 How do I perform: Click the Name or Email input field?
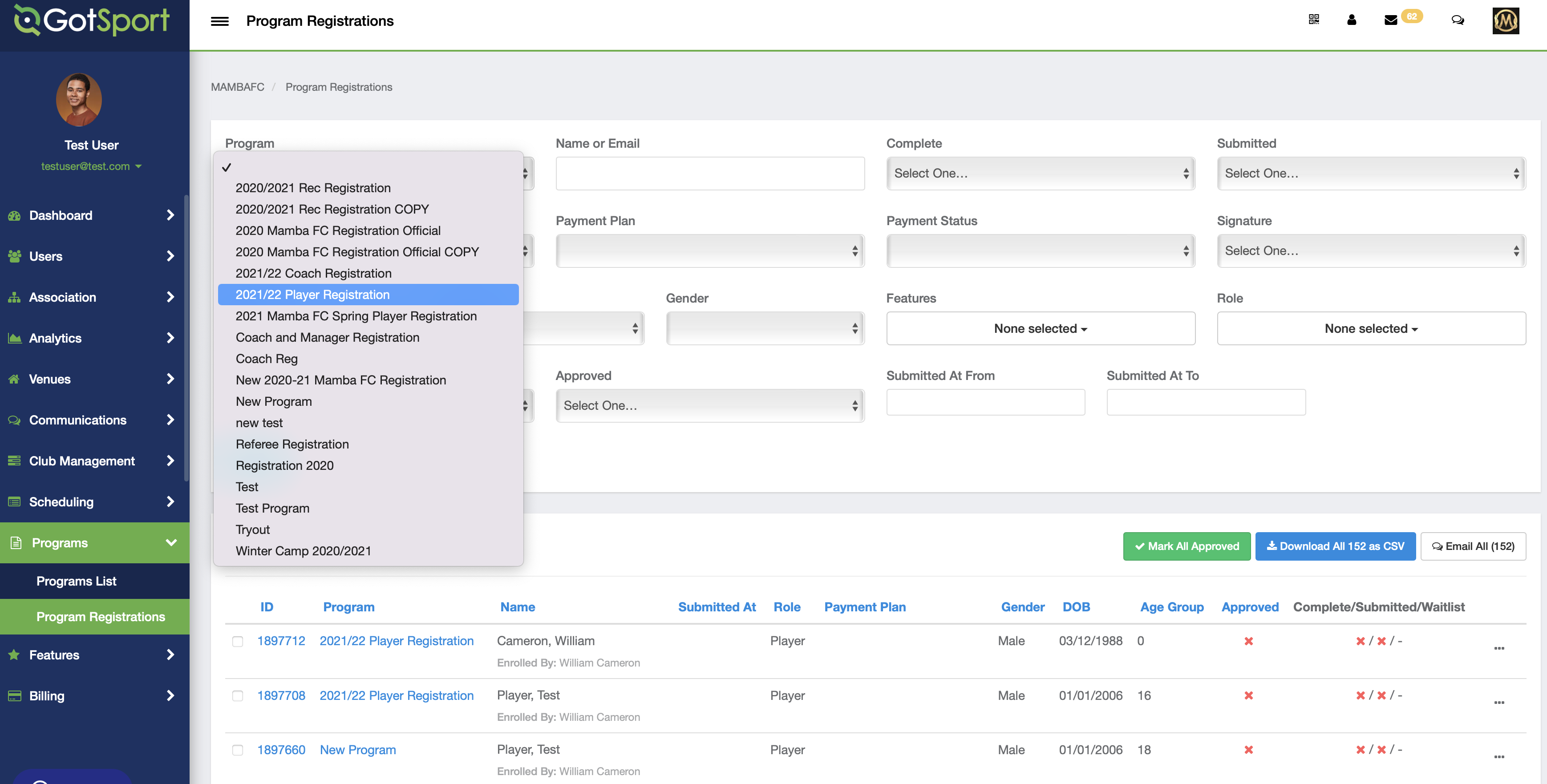pos(710,174)
